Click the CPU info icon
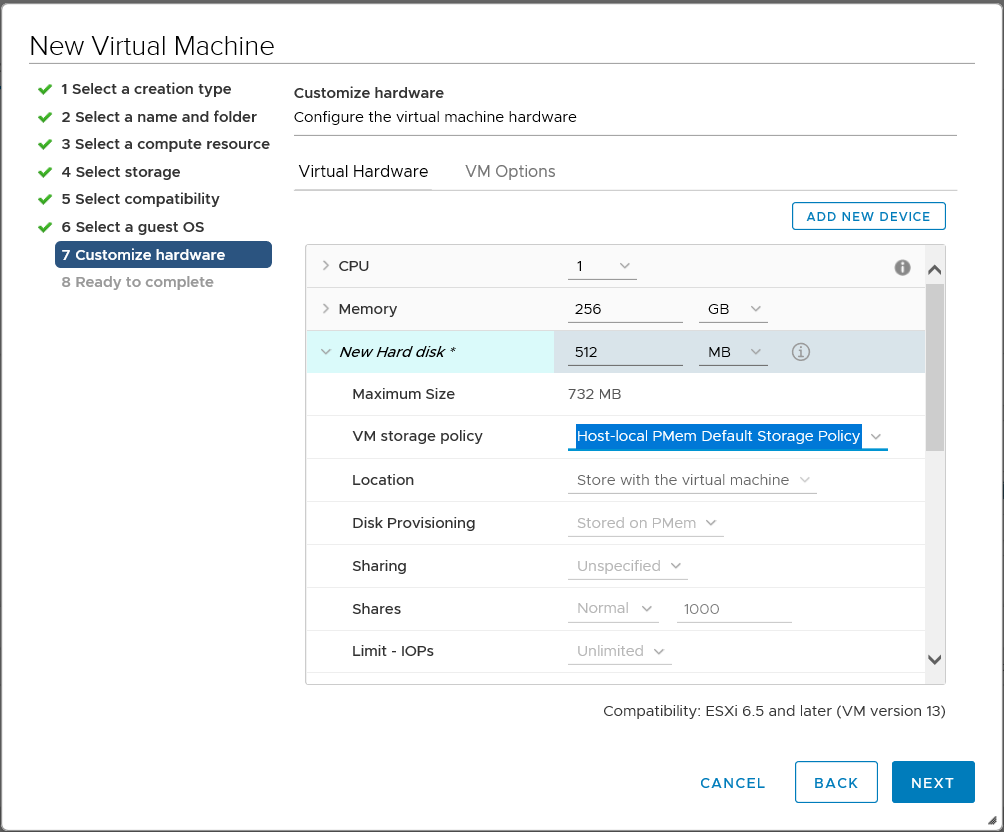 [x=902, y=268]
